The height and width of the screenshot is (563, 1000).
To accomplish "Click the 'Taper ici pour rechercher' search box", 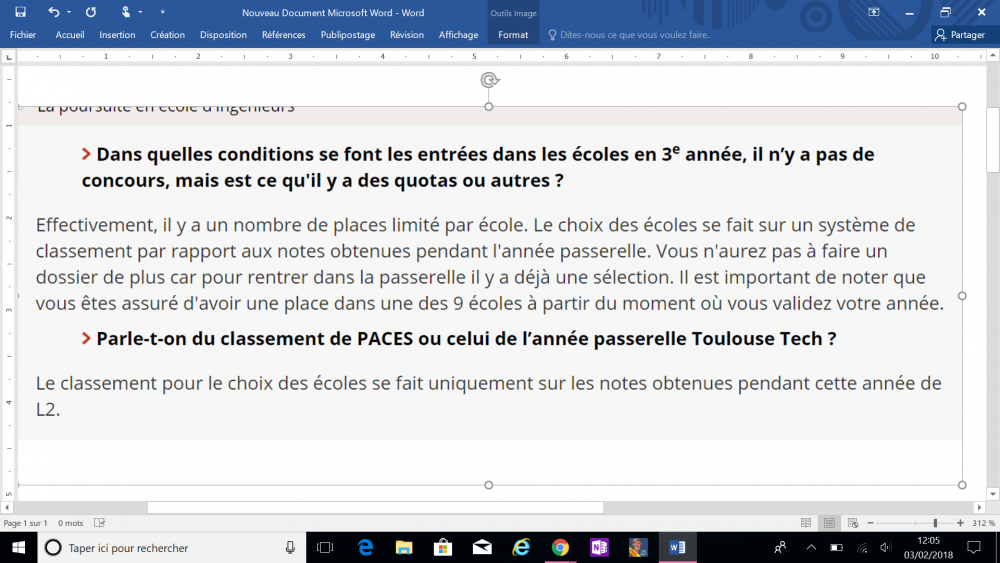I will [172, 548].
